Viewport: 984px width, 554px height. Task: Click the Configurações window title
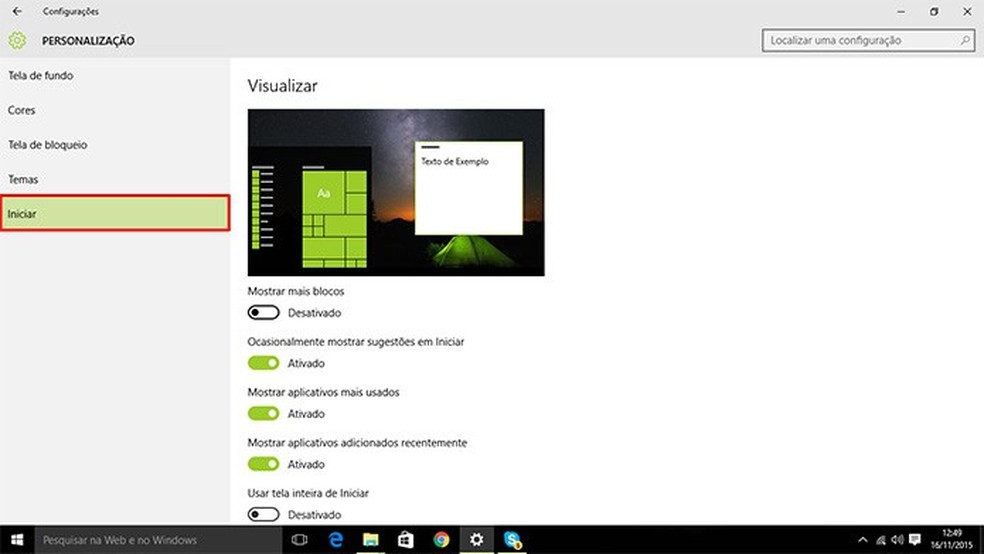[x=71, y=11]
